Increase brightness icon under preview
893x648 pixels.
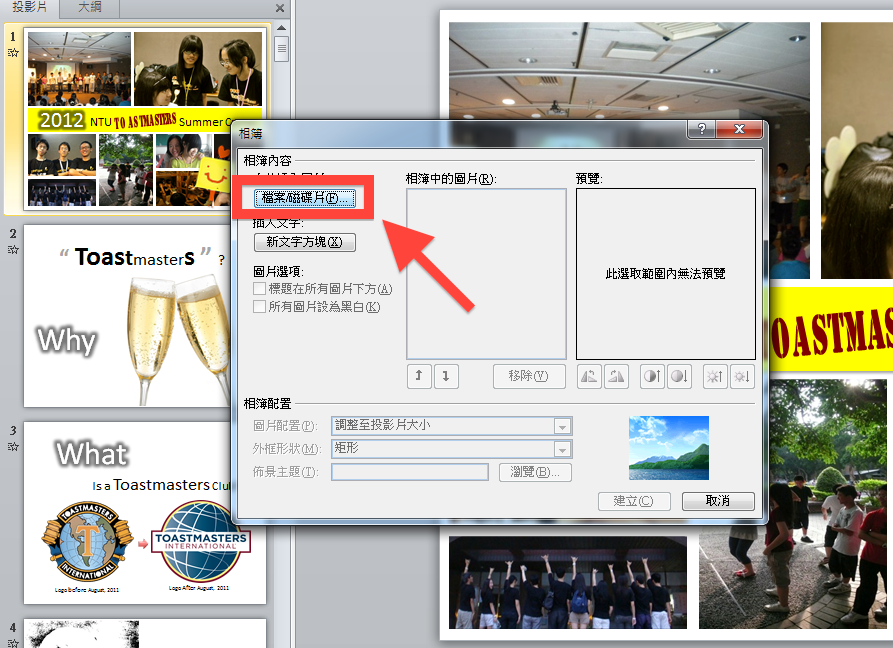tap(715, 376)
